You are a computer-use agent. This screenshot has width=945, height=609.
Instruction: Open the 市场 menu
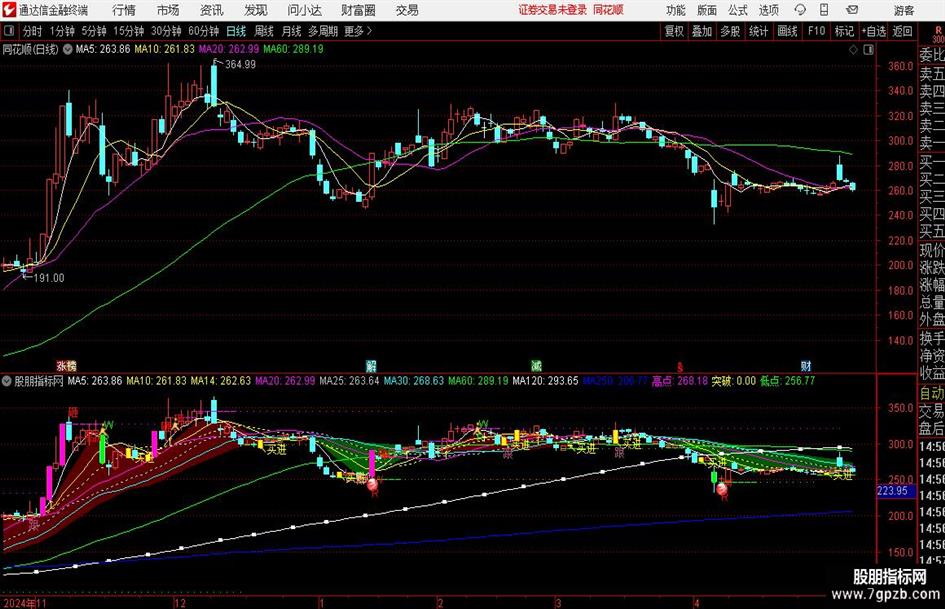pos(168,10)
